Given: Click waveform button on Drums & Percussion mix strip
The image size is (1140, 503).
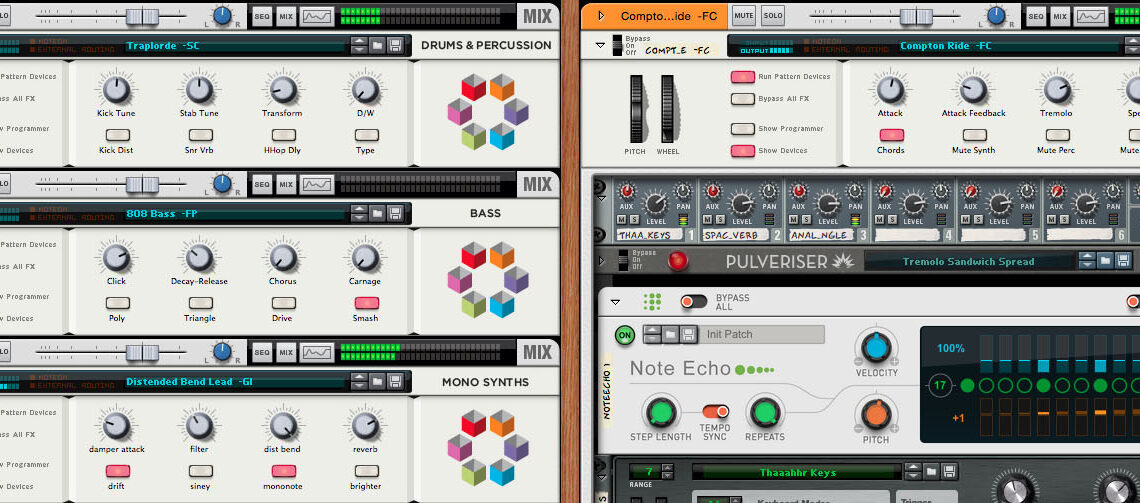Looking at the screenshot, I should pyautogui.click(x=317, y=16).
